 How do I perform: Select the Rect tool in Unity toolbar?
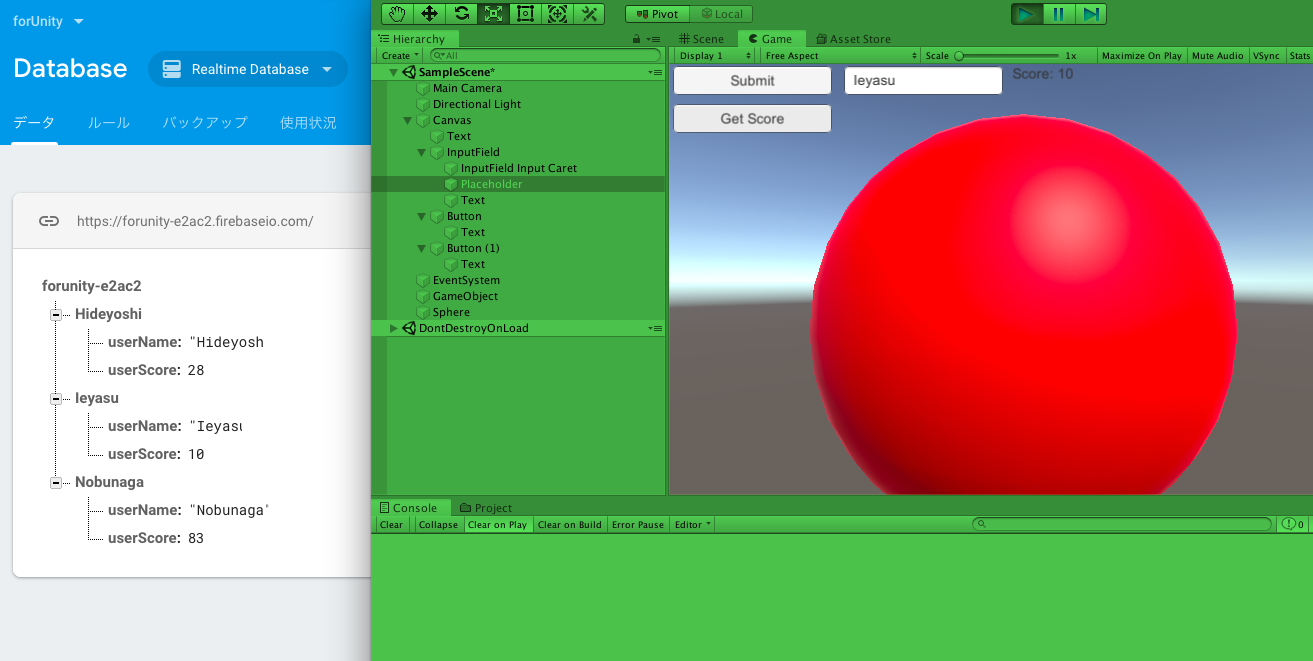click(525, 13)
